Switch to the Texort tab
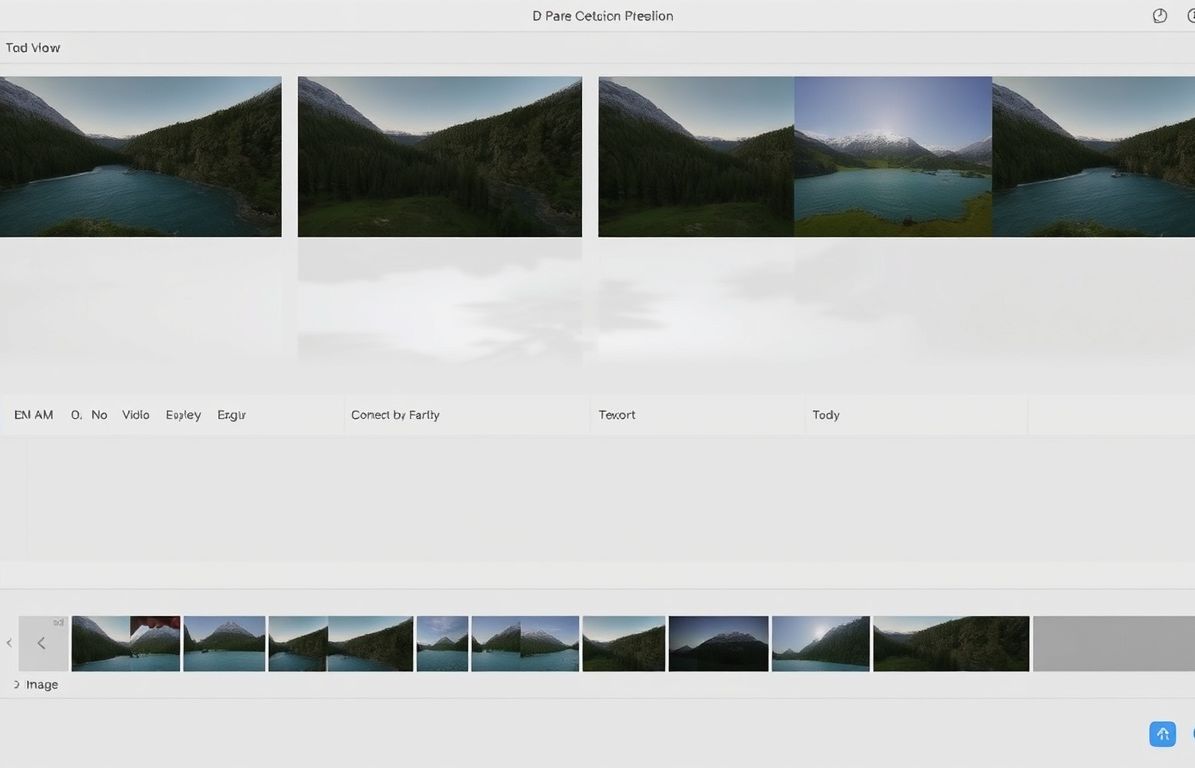1195x768 pixels. 616,414
